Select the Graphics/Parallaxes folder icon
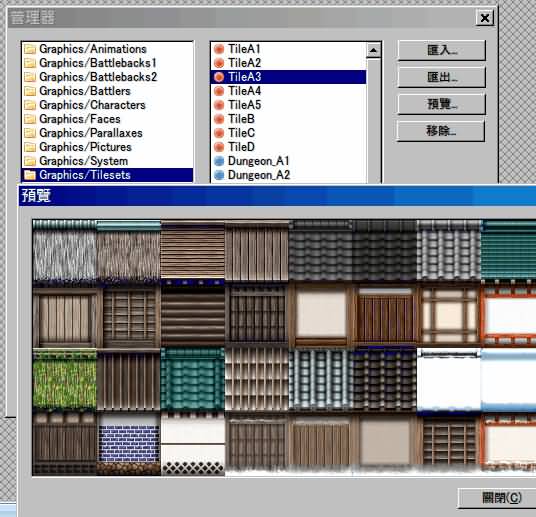Screen dimensions: 536x517 coord(30,133)
